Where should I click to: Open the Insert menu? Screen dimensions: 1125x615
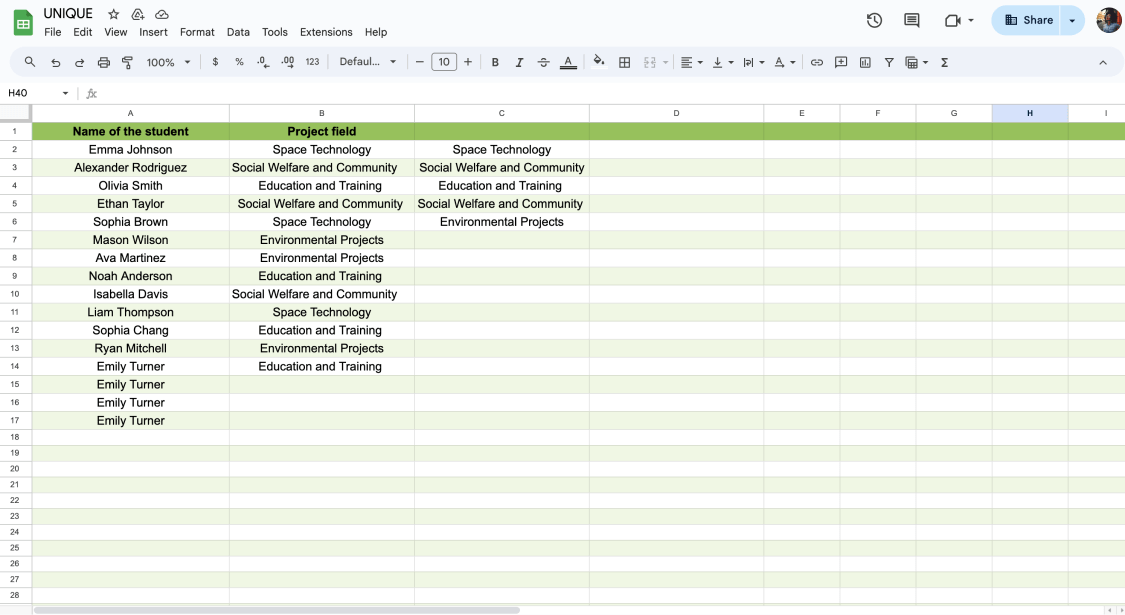[153, 32]
